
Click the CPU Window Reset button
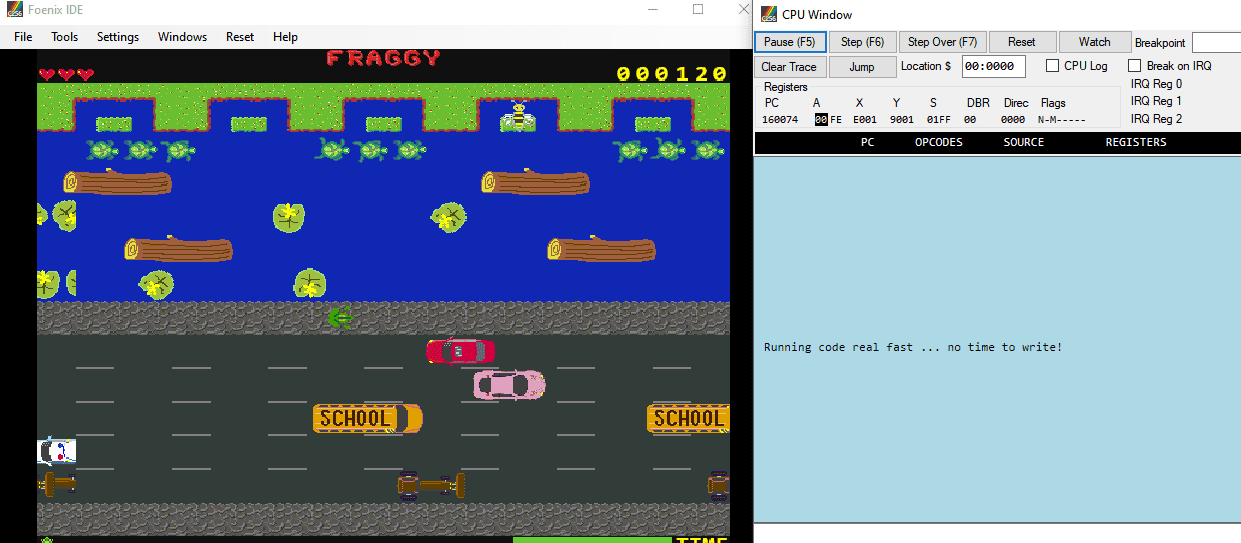pos(1022,42)
